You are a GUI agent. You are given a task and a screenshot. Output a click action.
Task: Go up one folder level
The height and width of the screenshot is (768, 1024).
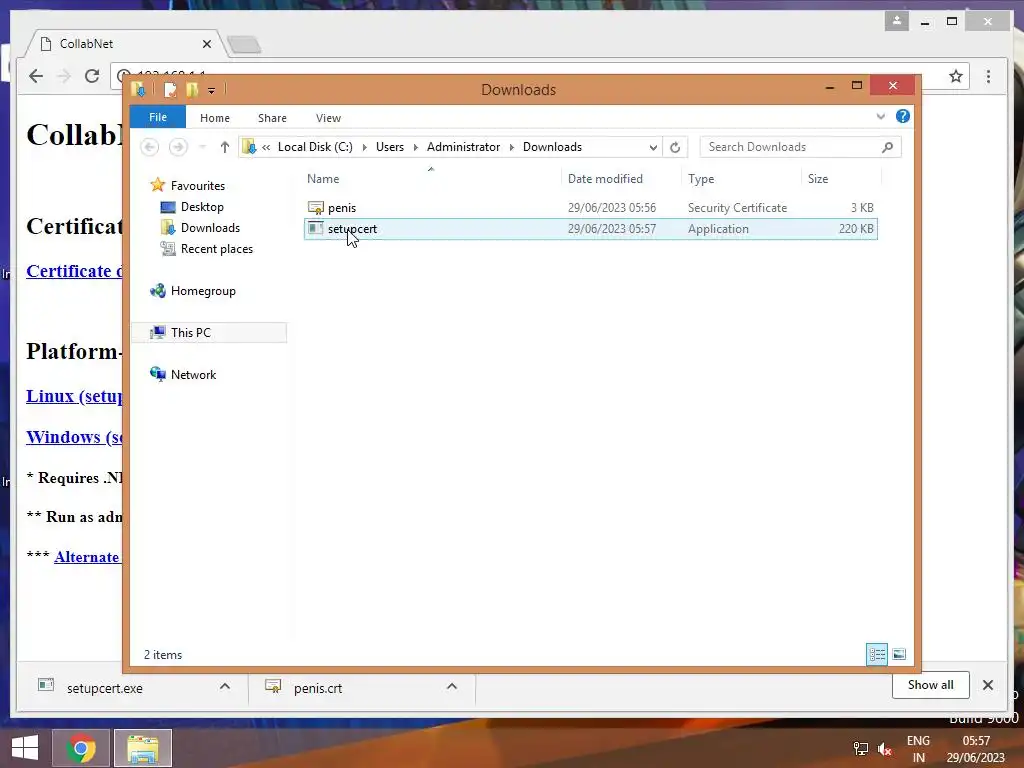click(225, 147)
